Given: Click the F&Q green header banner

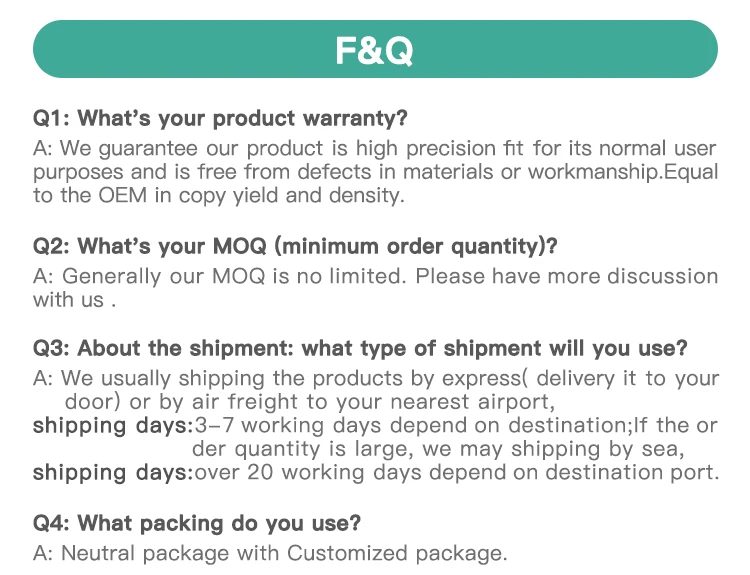Looking at the screenshot, I should (375, 49).
